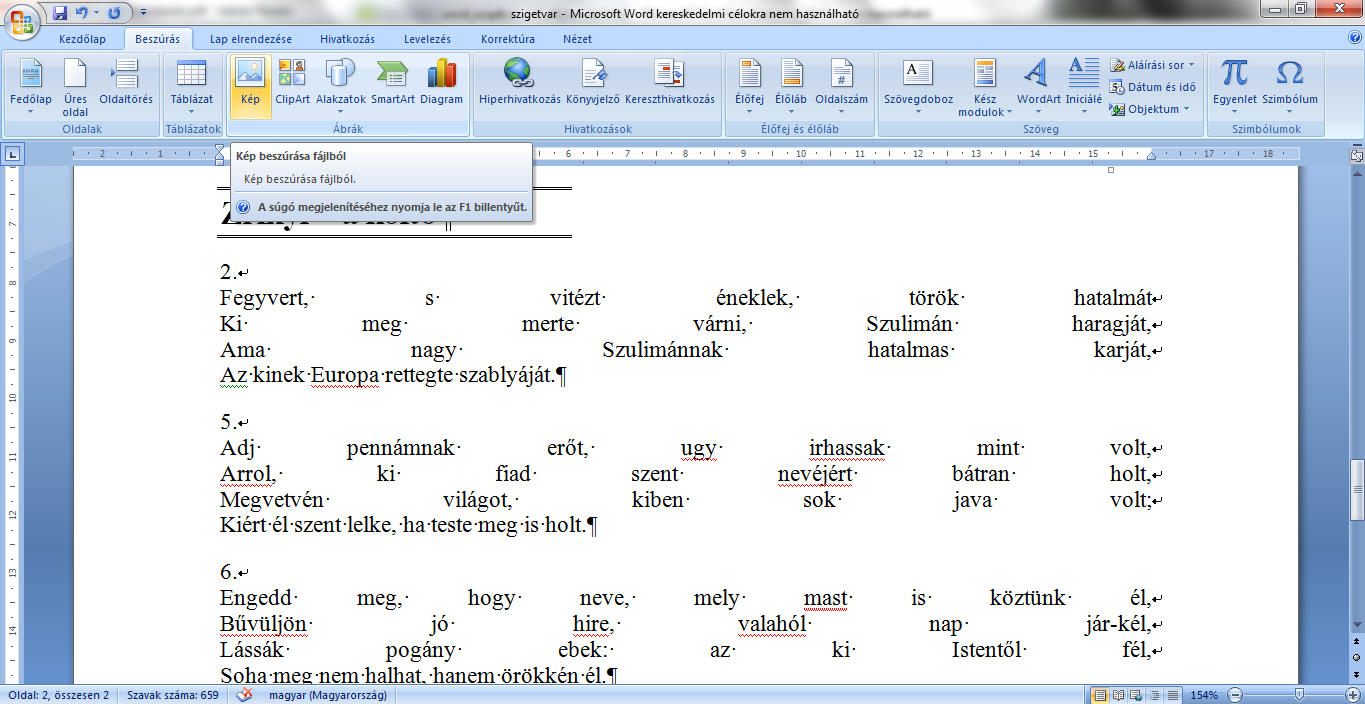Screen dimensions: 1365x704
Task: Customize the Quick Access Toolbar dropdown
Action: 142,14
